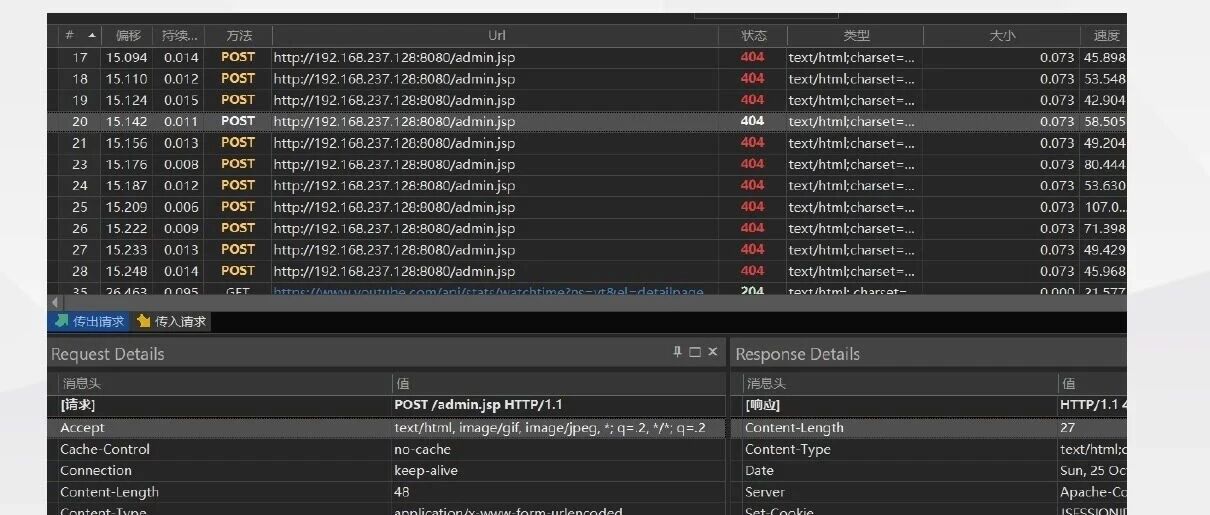
Task: Click speed value 80.444
Action: (x=1104, y=164)
